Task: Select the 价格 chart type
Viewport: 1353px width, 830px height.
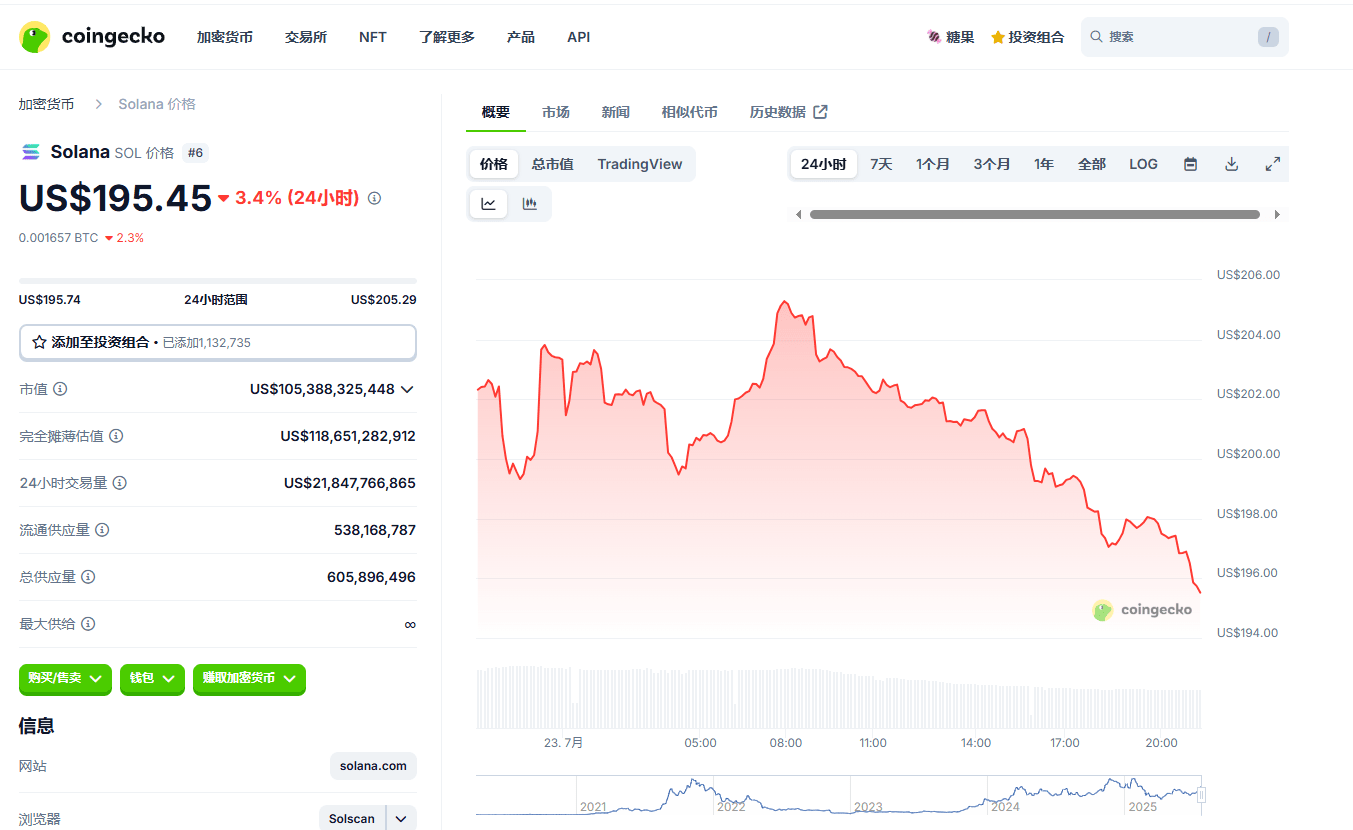Action: coord(493,164)
